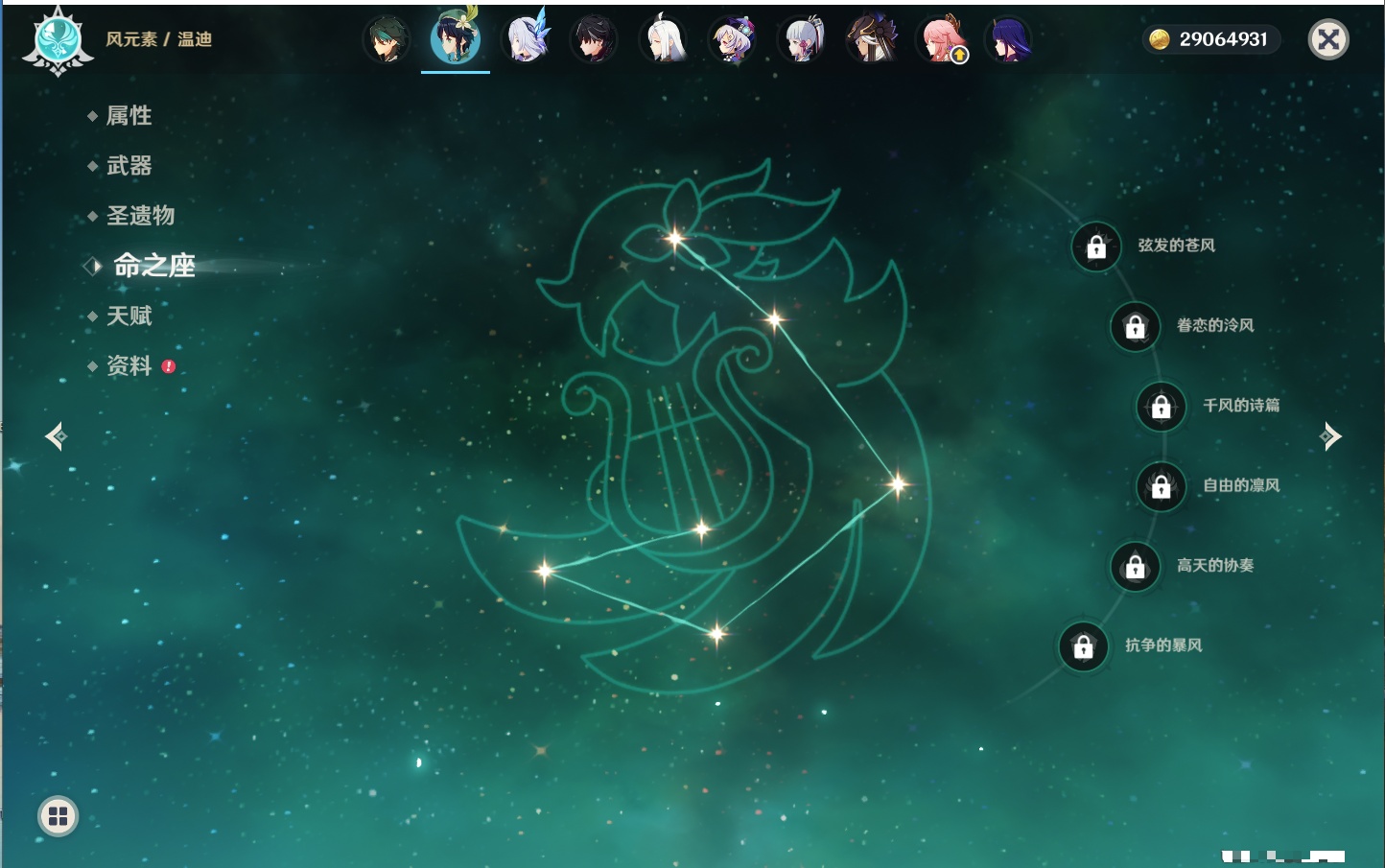Select the Ayaka avatar with silver ponytail
Viewport: 1385px width, 868px height.
(x=803, y=40)
